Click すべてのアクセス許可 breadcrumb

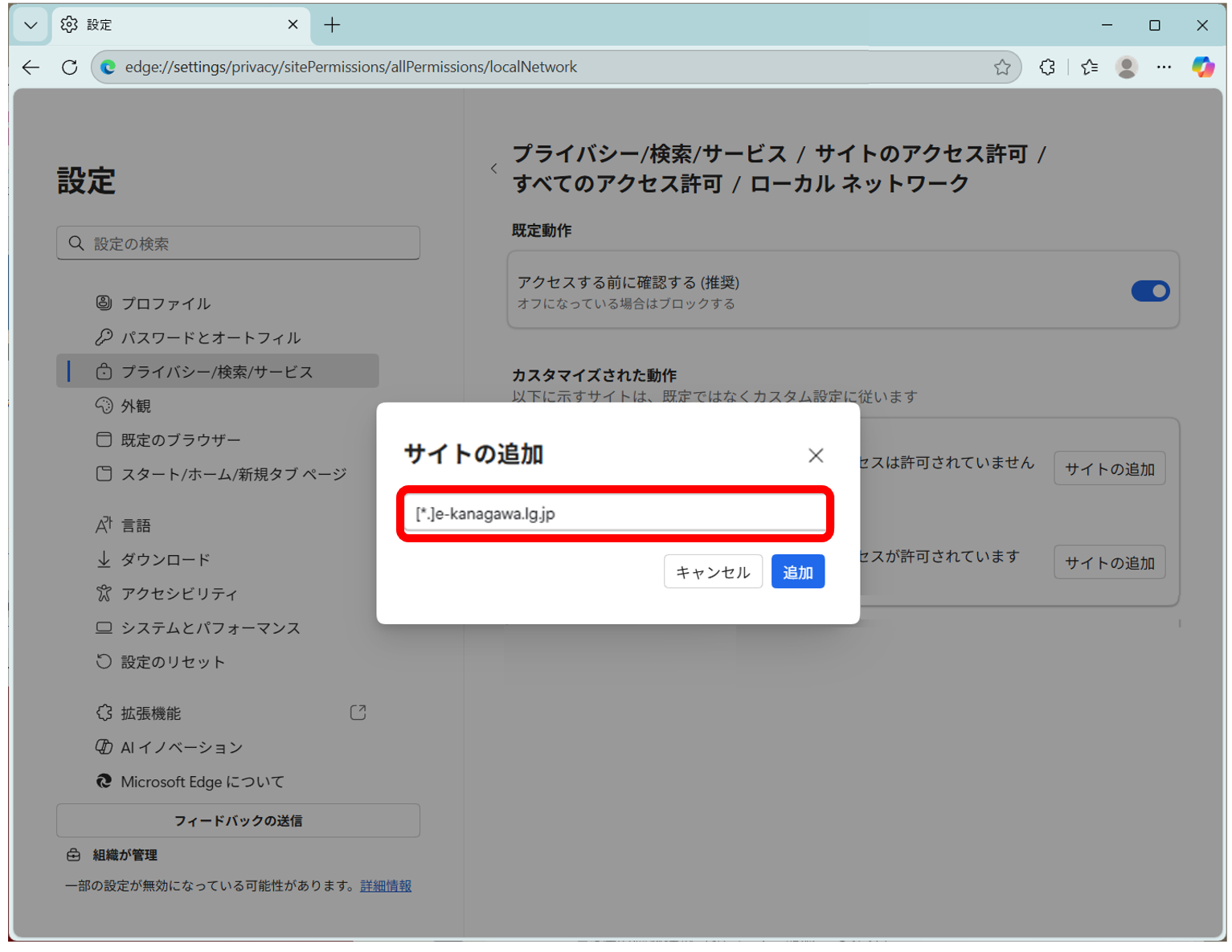[617, 184]
